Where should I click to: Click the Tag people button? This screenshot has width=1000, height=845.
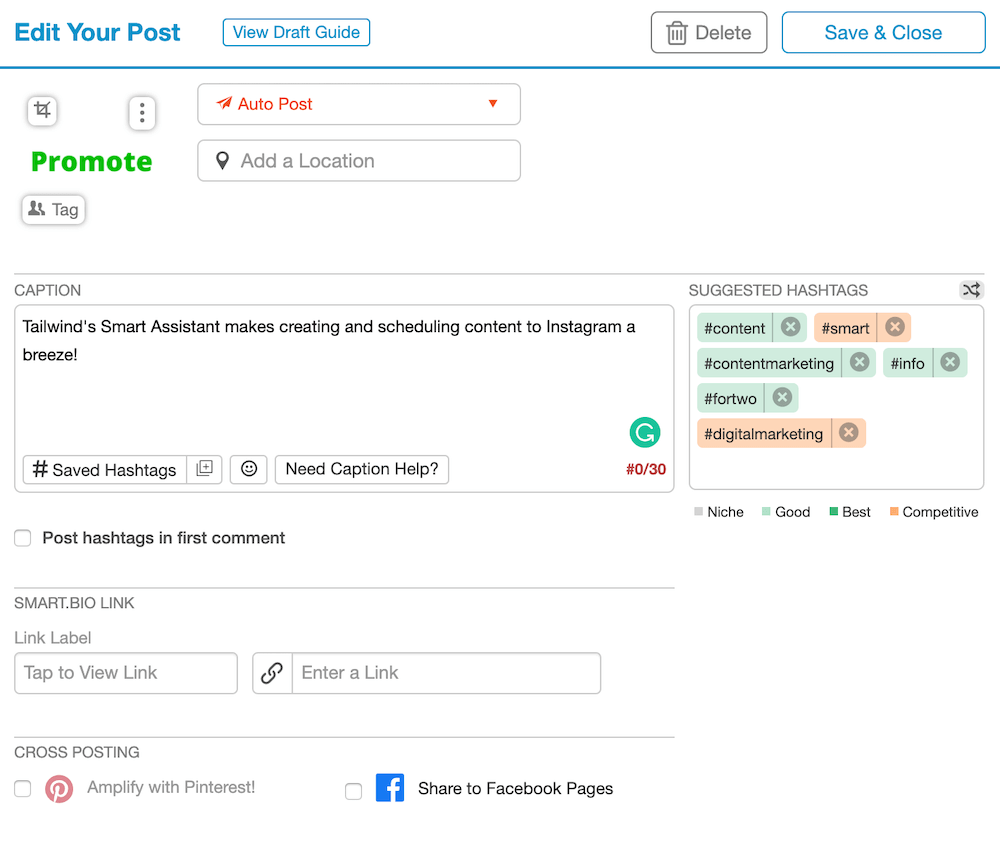pos(54,209)
